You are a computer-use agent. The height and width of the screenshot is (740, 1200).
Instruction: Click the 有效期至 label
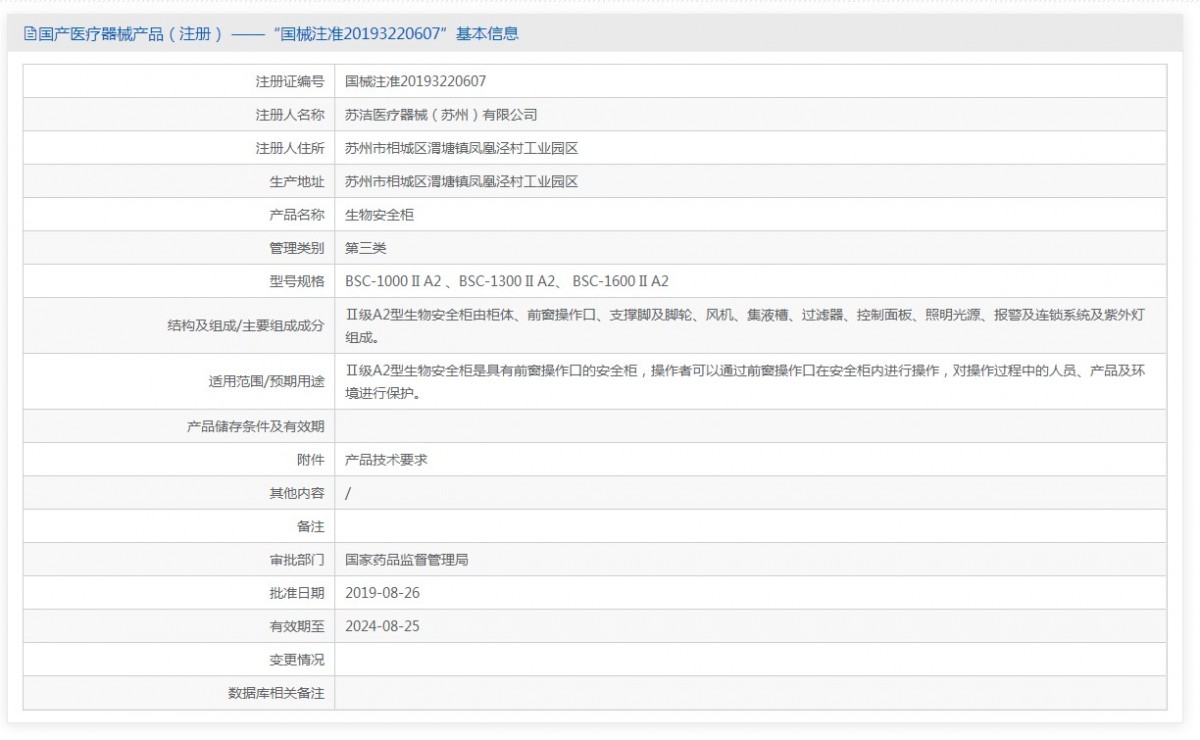pos(297,626)
